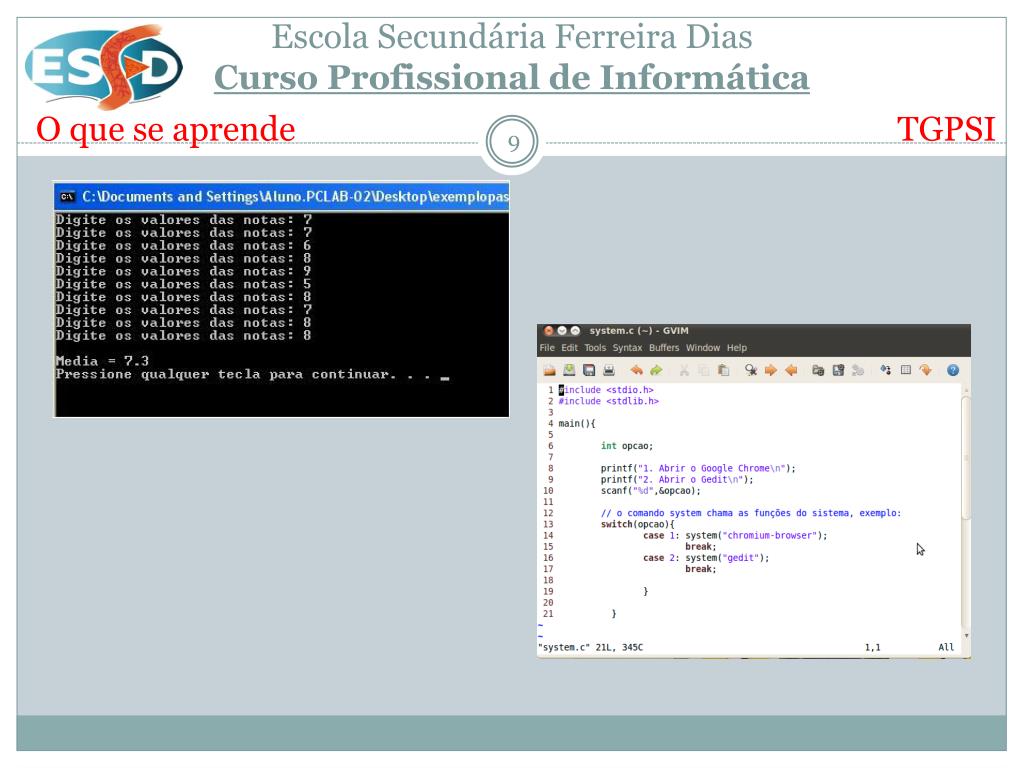Open the File menu in GVIM
This screenshot has width=1024, height=768.
click(x=547, y=348)
